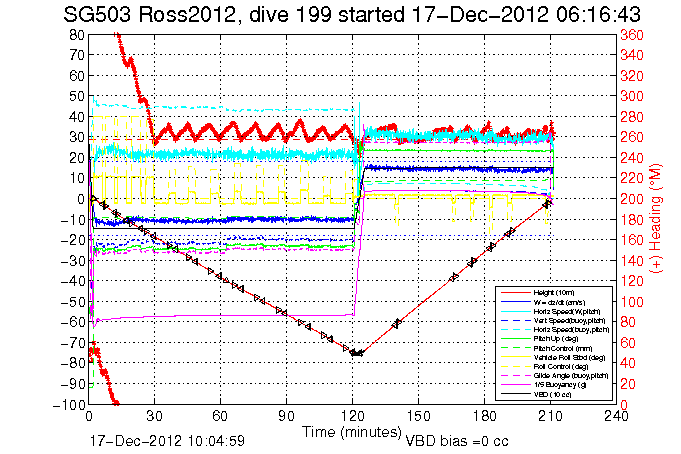This screenshot has height=454, width=681.
Task: Click the "VBD bias =0 cc" annotation
Action: coord(457,441)
